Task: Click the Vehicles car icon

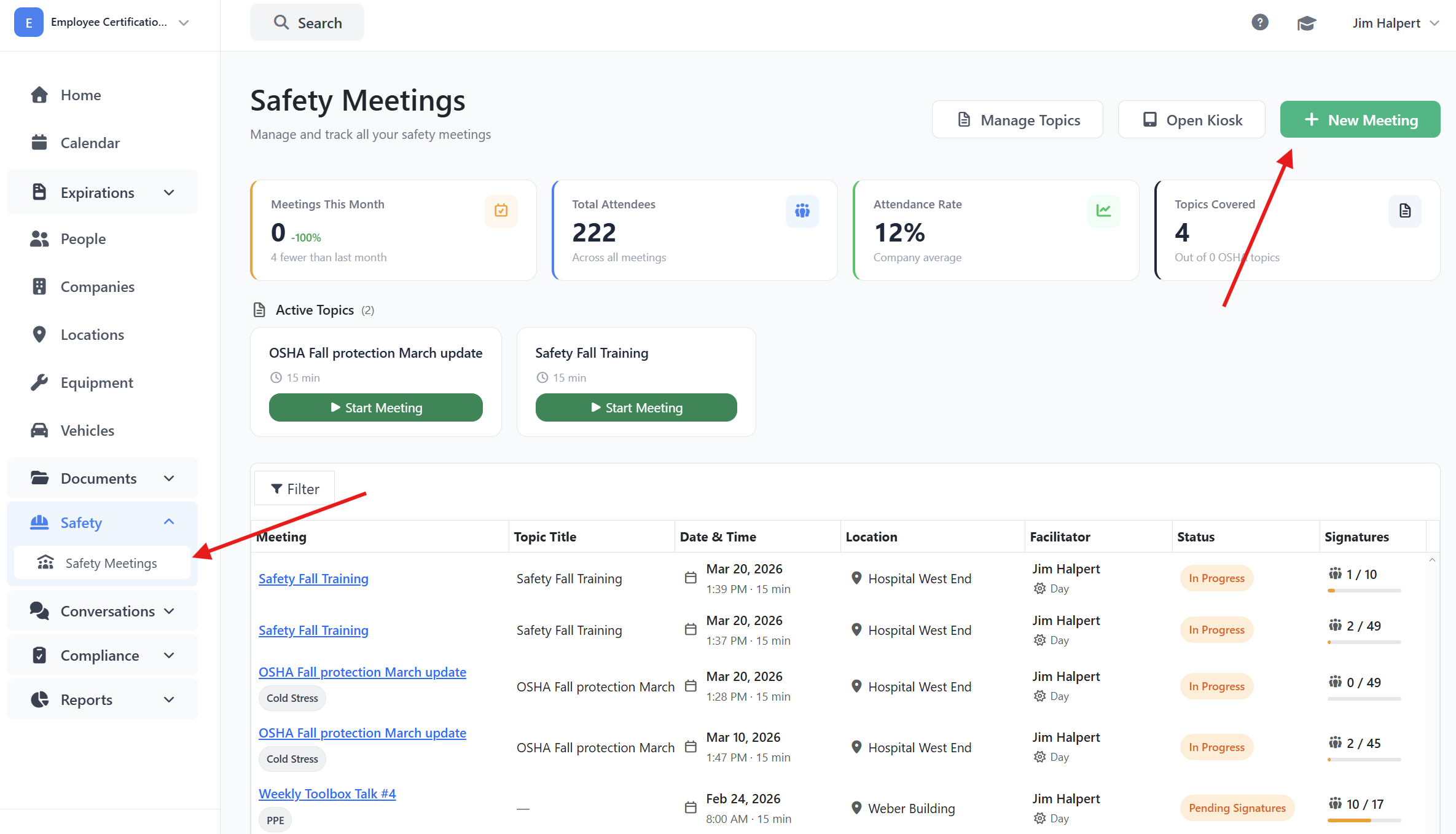Action: 39,430
